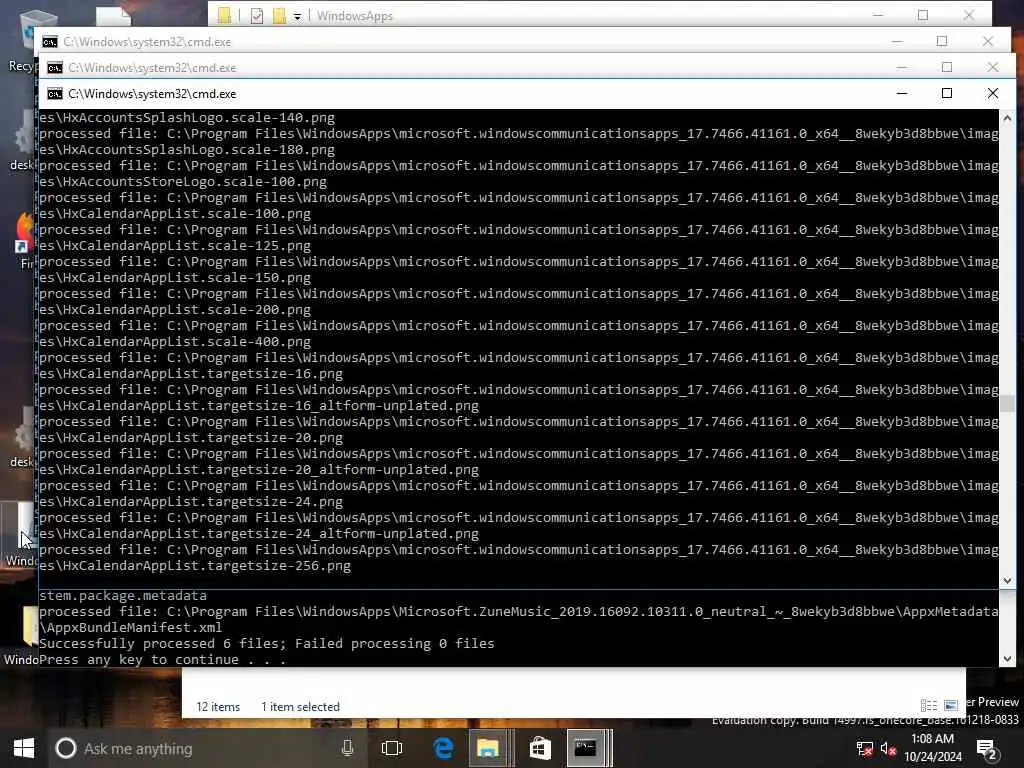The image size is (1024, 768).
Task: Open the Action Center notifications icon
Action: 986,748
